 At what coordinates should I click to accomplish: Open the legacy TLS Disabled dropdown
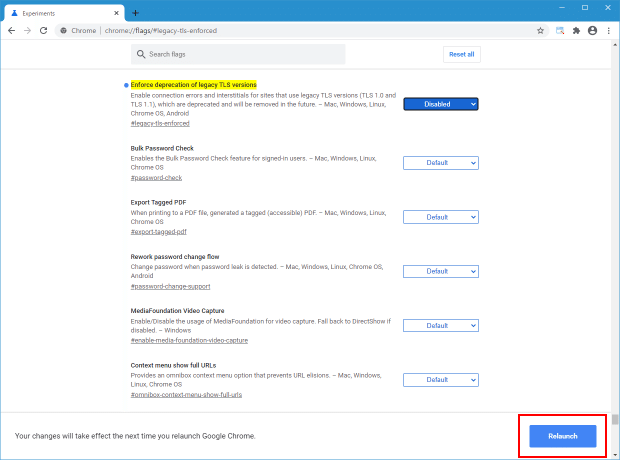click(440, 104)
